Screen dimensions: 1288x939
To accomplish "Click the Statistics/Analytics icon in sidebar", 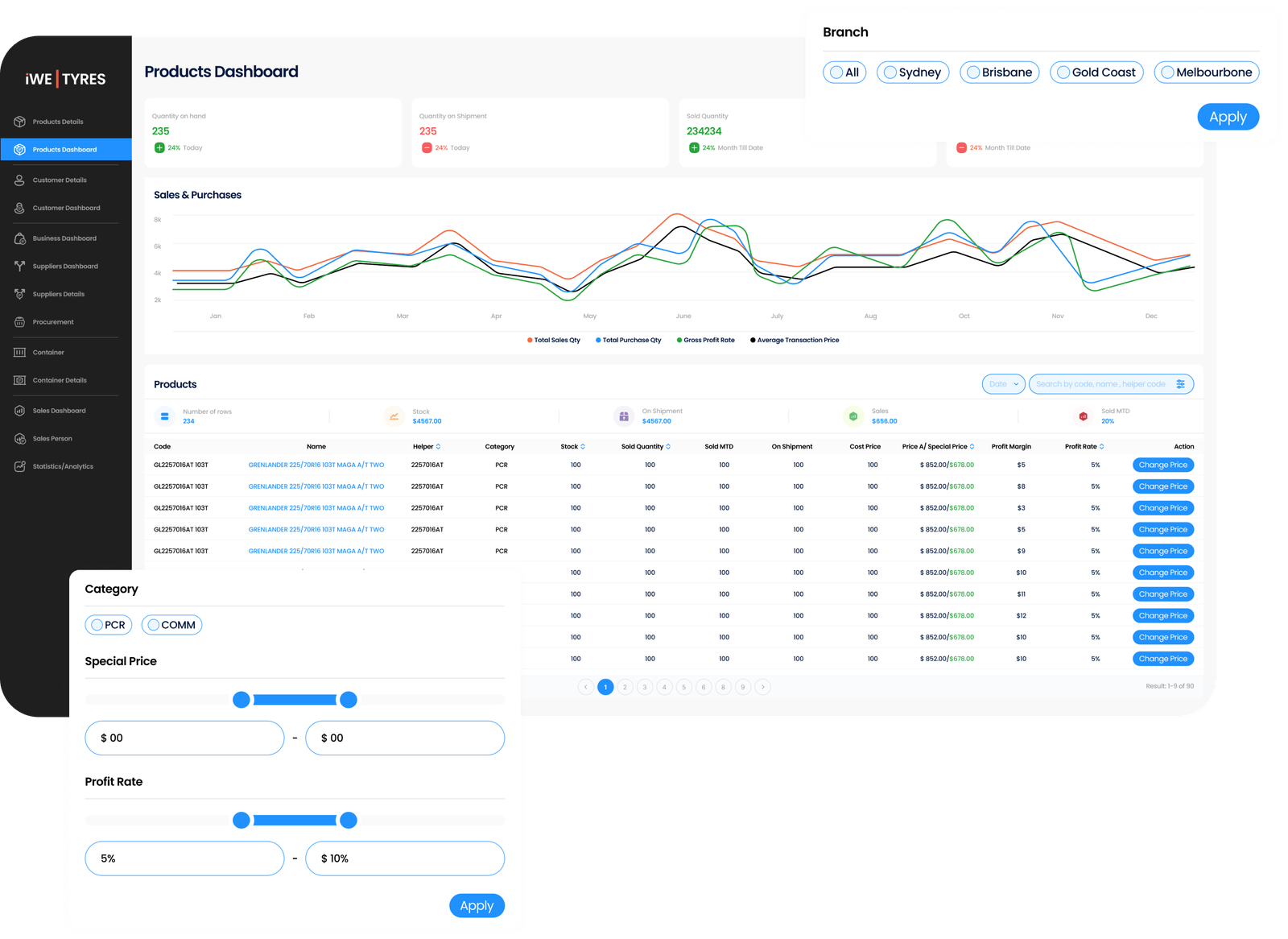I will point(20,467).
